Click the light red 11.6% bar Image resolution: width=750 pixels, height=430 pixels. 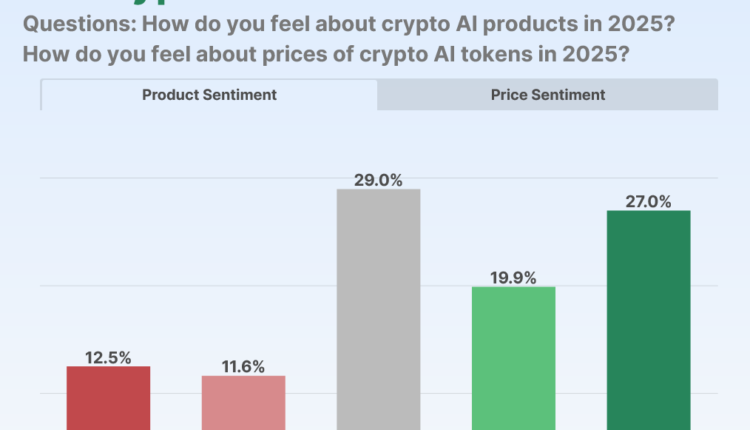click(243, 403)
